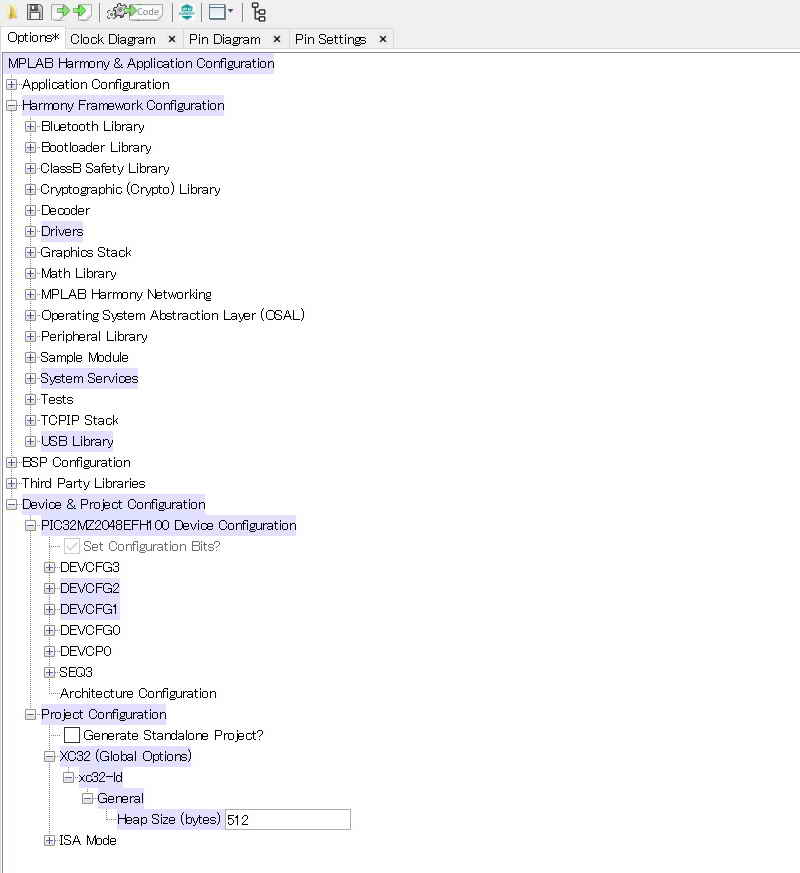Screen dimensions: 800x873
Task: Expand the OSAL node
Action: pos(31,316)
